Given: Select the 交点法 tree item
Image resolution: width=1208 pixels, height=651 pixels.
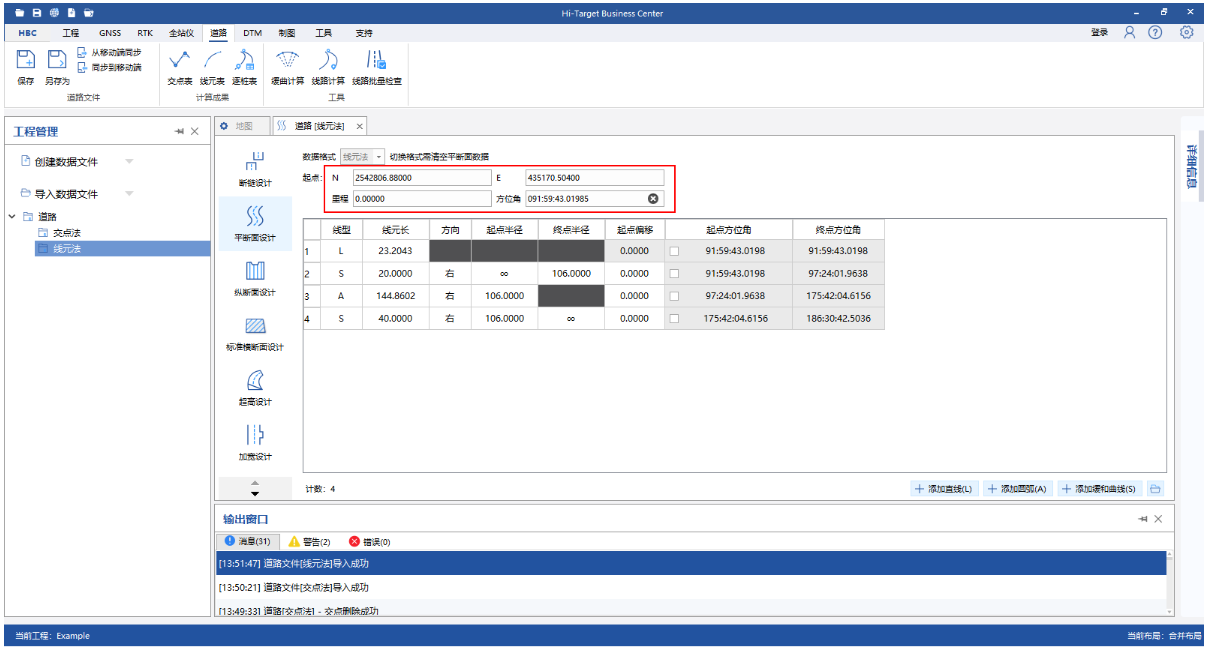Looking at the screenshot, I should 67,232.
